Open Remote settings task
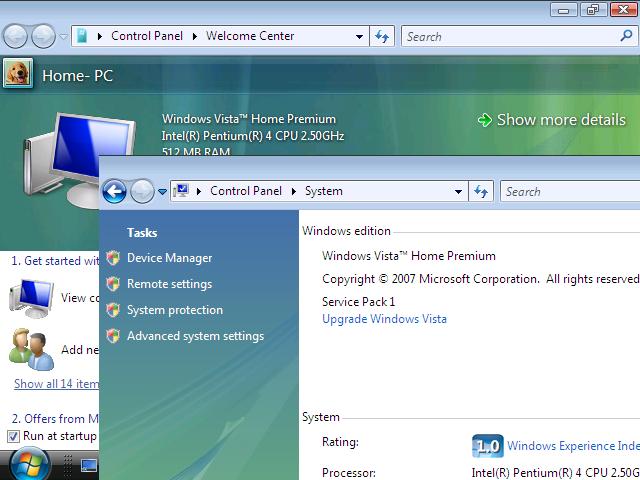This screenshot has width=640, height=480. pyautogui.click(x=169, y=284)
